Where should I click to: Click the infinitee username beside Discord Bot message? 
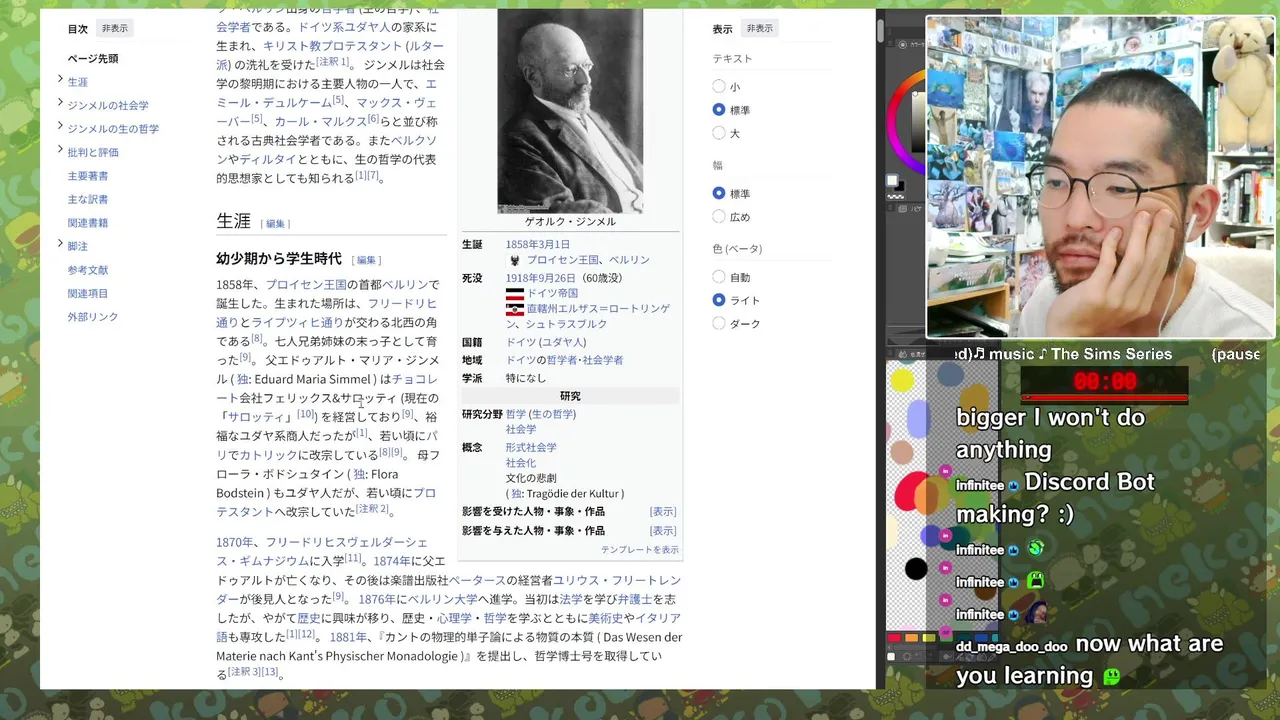(x=979, y=485)
